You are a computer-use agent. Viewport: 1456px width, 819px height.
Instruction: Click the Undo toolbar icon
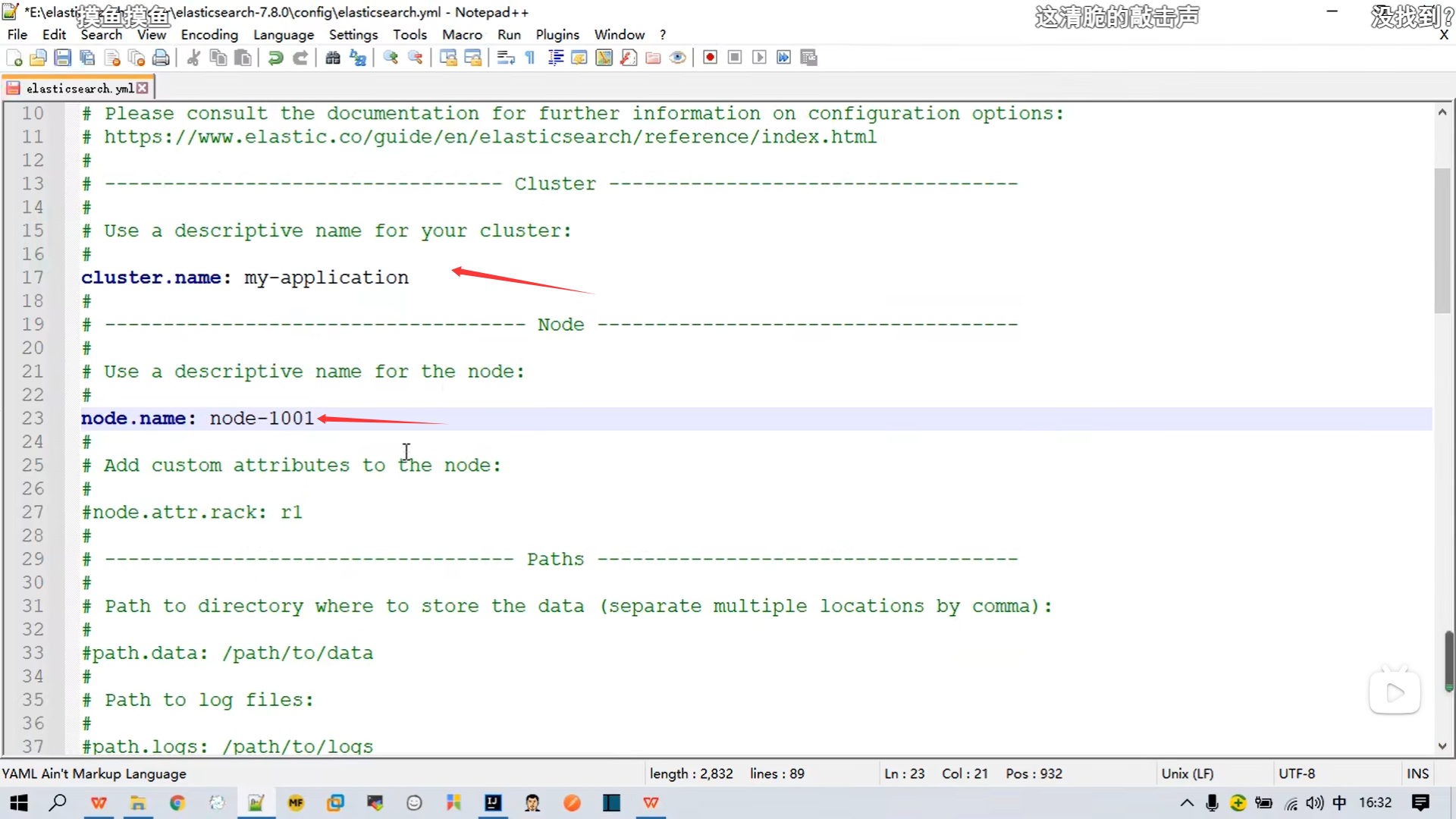pyautogui.click(x=276, y=58)
